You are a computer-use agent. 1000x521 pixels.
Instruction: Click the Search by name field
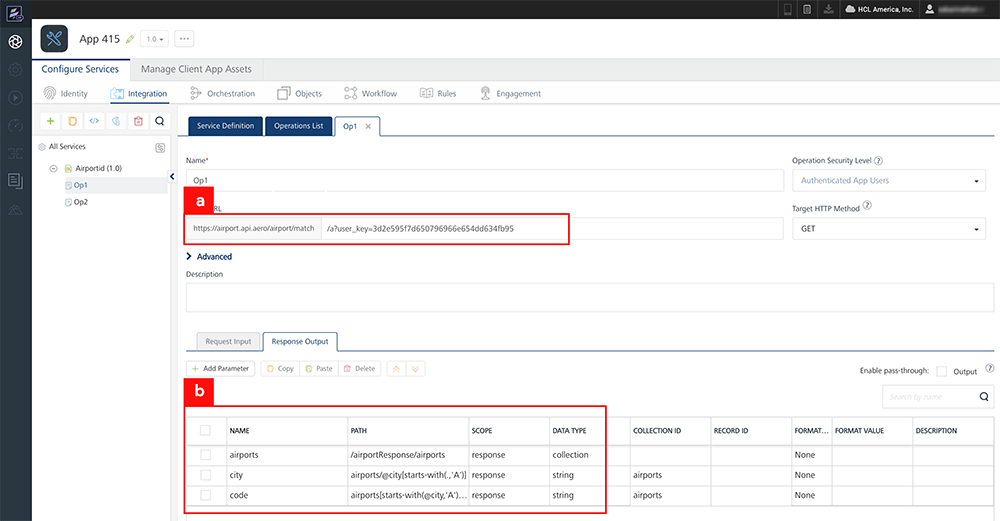tap(929, 398)
